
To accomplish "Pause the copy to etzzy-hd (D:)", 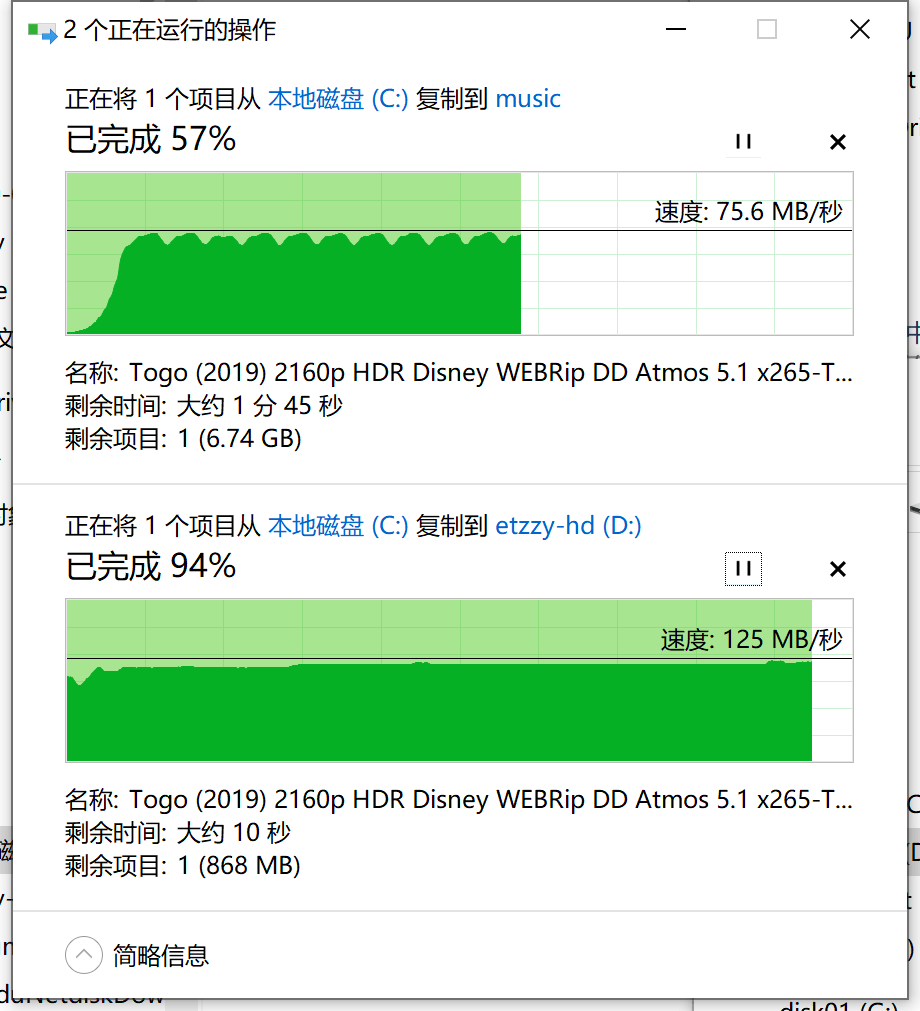I will pos(742,569).
